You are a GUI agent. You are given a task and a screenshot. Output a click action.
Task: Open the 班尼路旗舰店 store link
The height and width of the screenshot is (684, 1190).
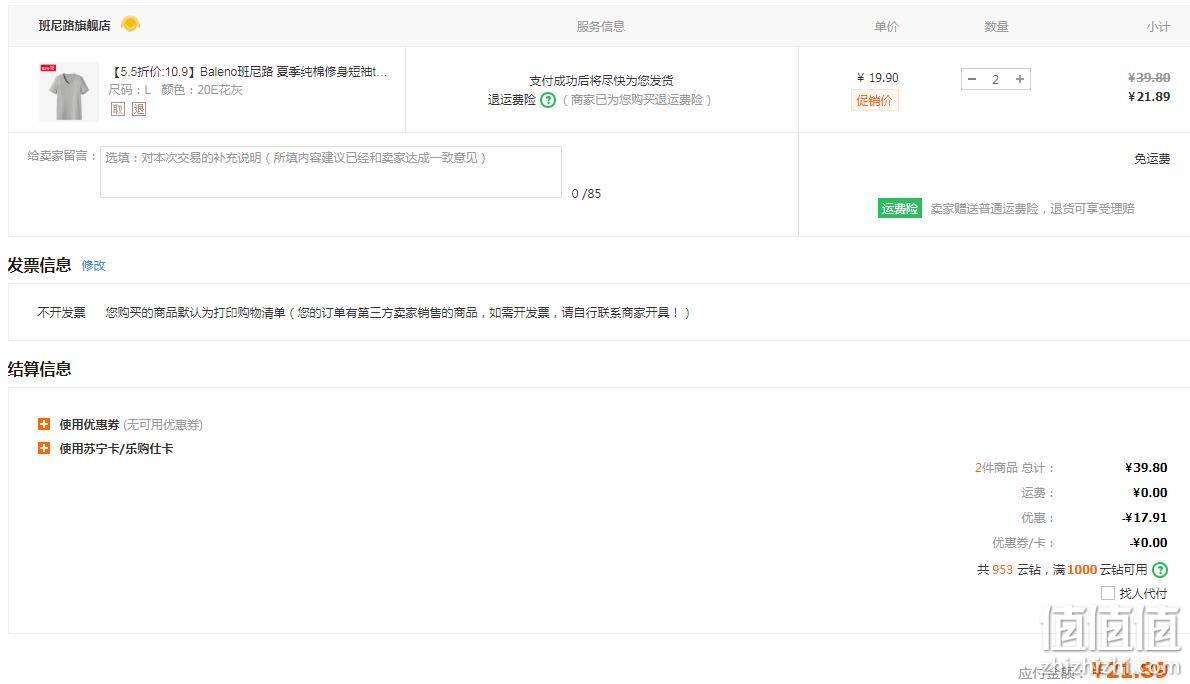point(74,25)
